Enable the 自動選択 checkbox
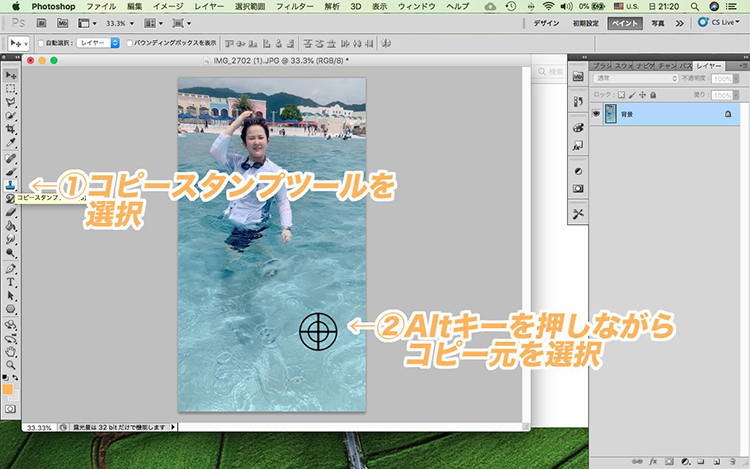 41,43
